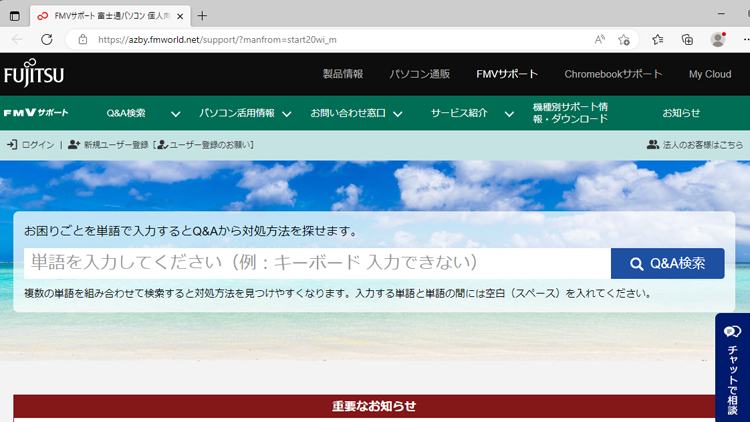The width and height of the screenshot is (750, 422).
Task: Open browser settings ellipsis menu
Action: [x=746, y=40]
